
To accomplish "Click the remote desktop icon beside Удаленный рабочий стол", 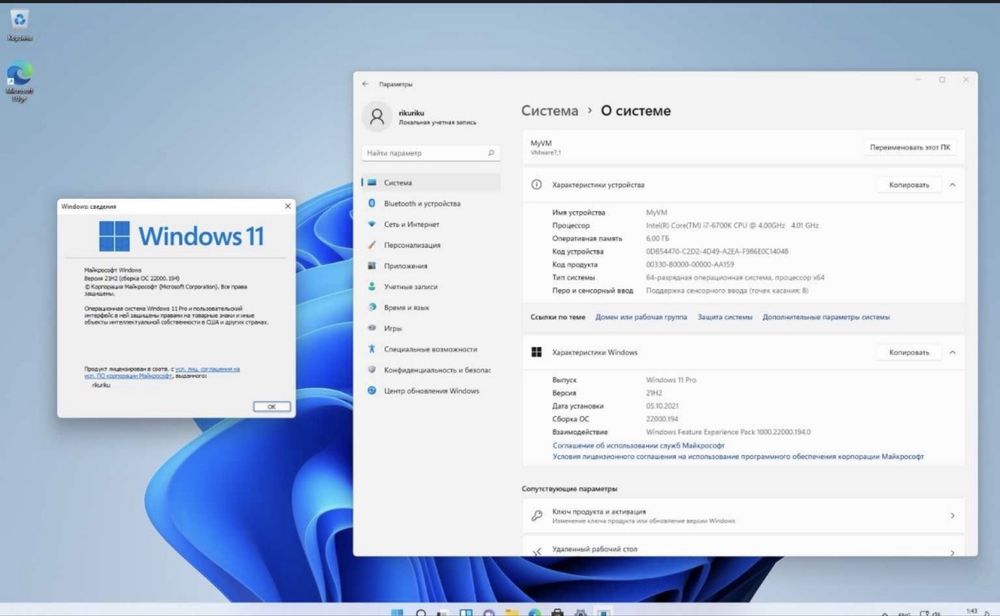I will point(537,551).
